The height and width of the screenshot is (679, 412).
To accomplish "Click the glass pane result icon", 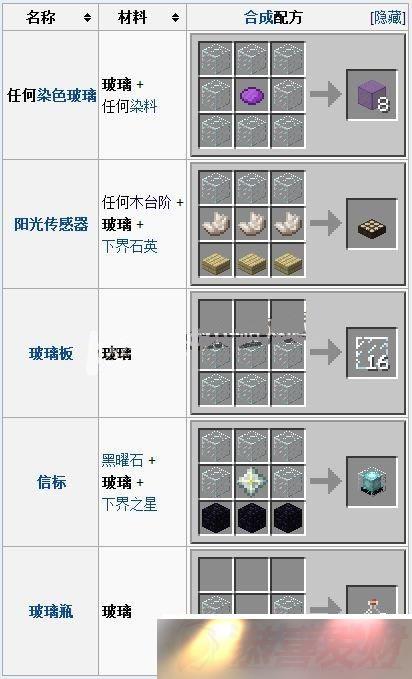I will (372, 353).
